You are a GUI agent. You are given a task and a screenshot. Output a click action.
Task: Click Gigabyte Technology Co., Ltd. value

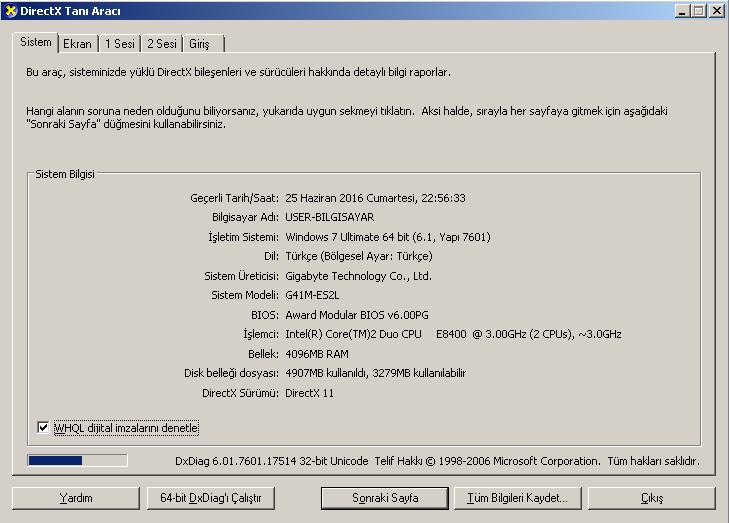[358, 276]
